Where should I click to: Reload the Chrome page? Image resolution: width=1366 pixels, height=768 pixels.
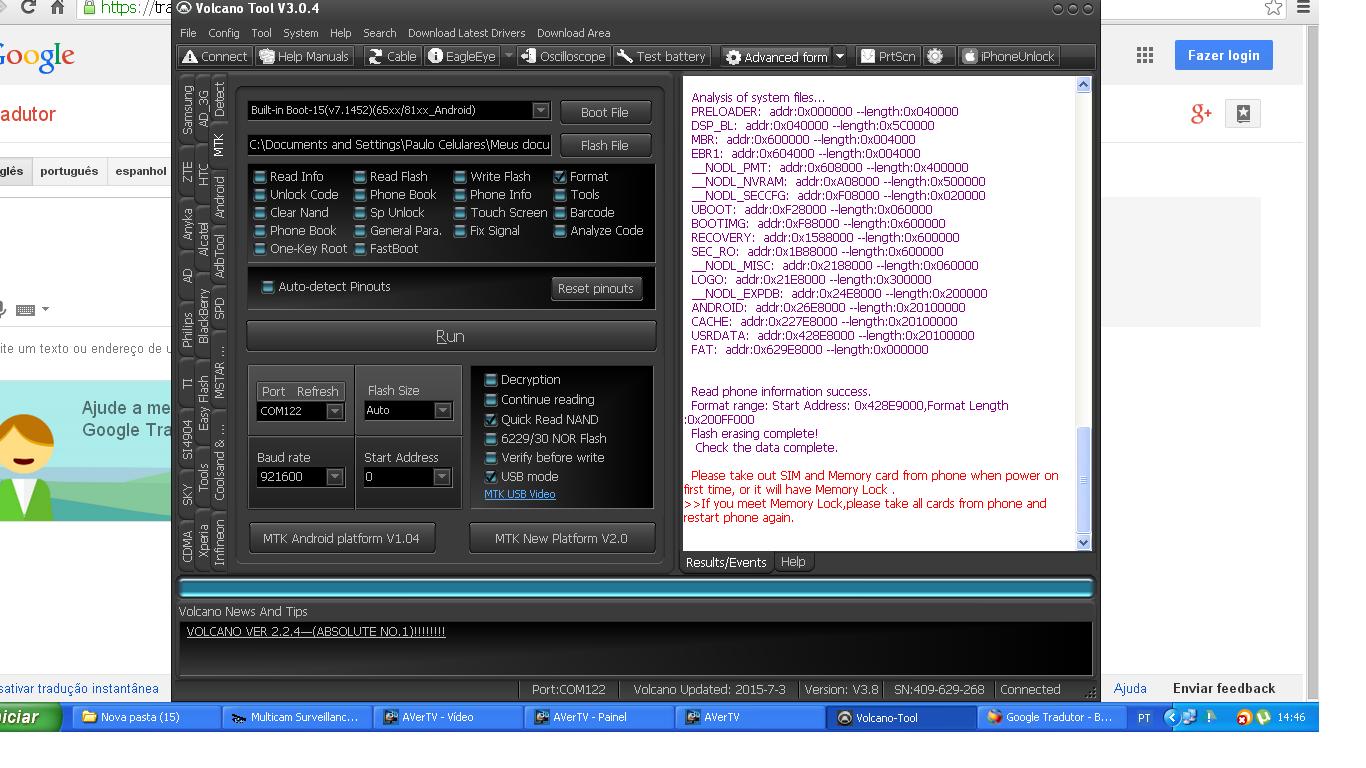point(28,8)
